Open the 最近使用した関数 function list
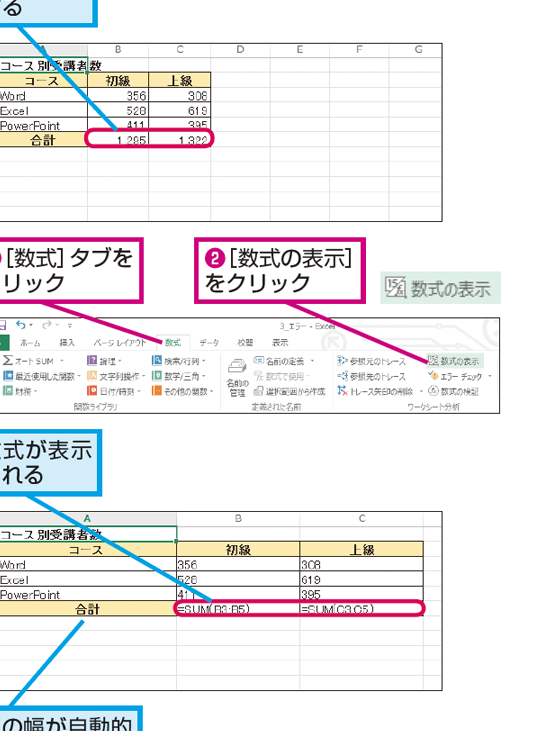The image size is (540, 731). coord(42,376)
